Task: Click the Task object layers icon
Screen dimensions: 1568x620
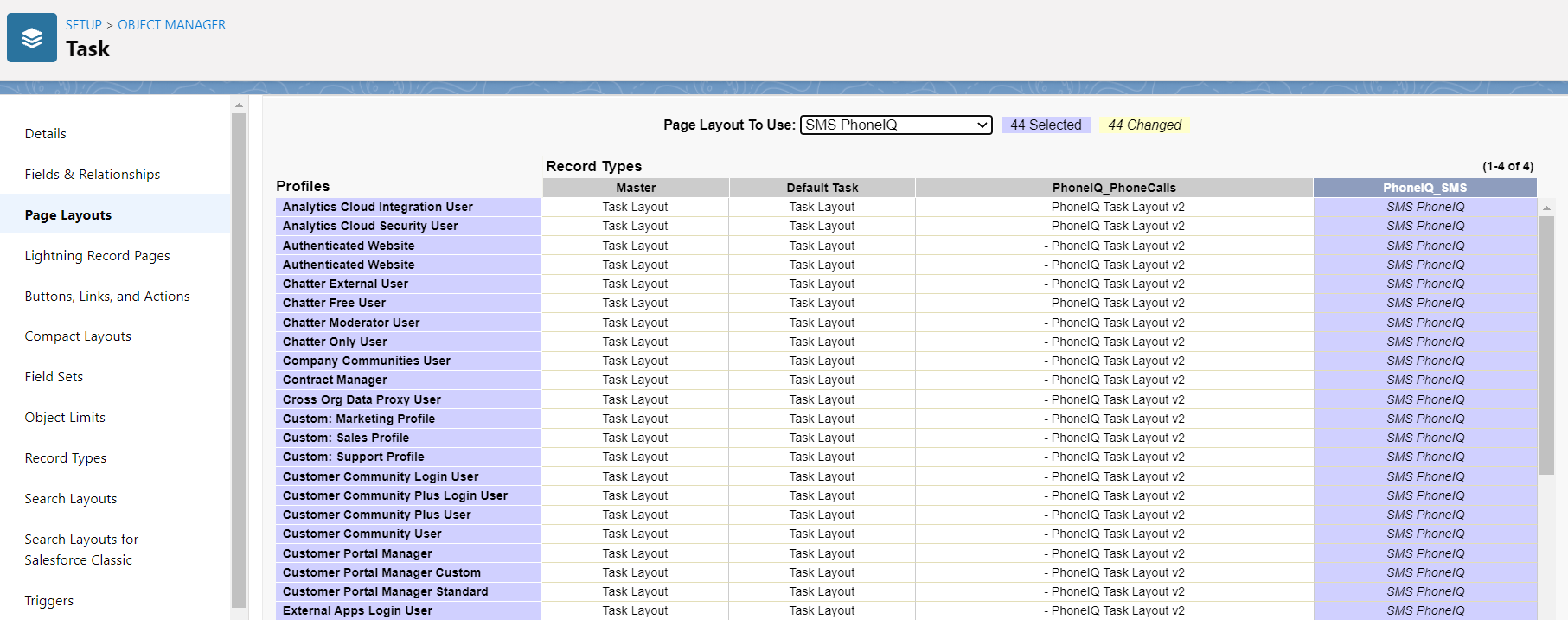Action: [32, 38]
